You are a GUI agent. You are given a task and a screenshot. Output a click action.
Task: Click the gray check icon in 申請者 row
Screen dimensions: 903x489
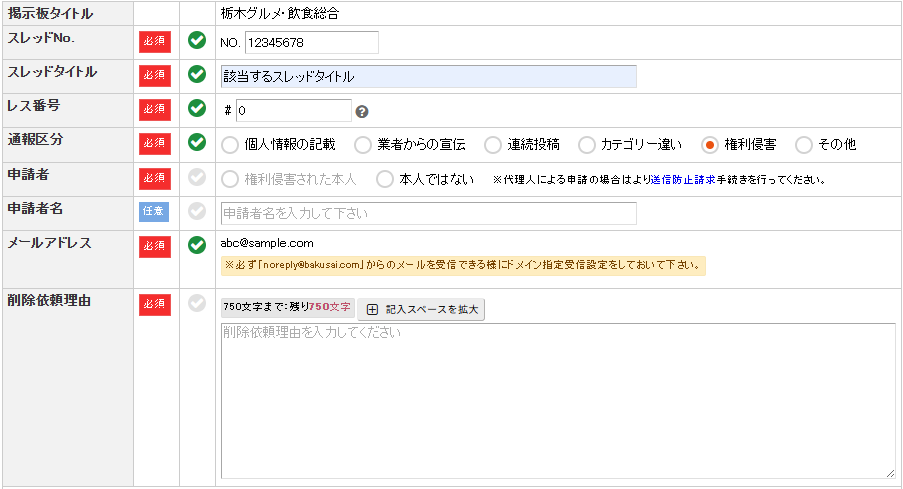[x=197, y=177]
